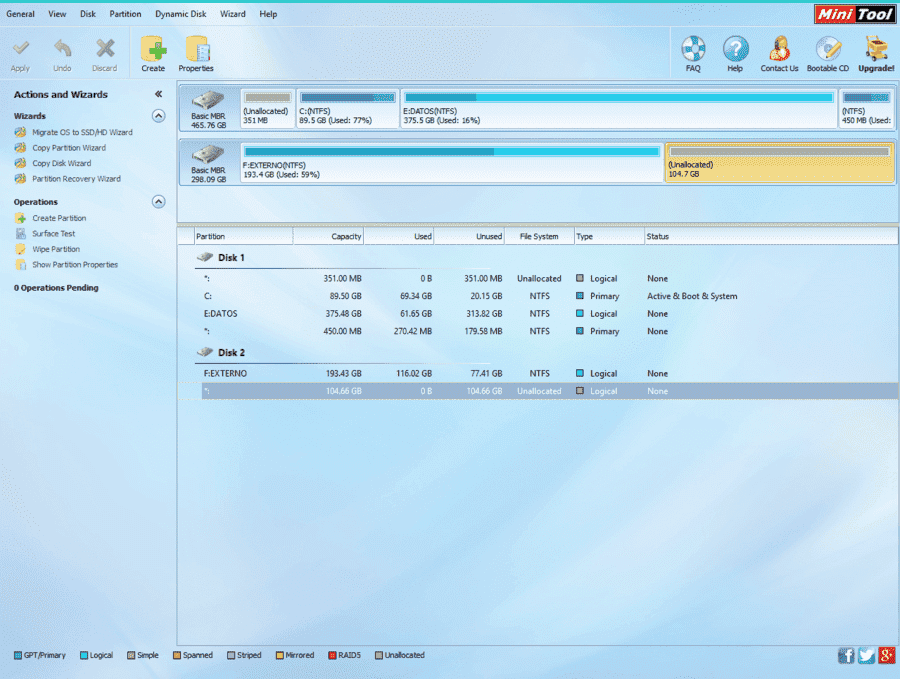Viewport: 900px width, 679px height.
Task: Select the C: partition row in list
Action: coord(538,296)
